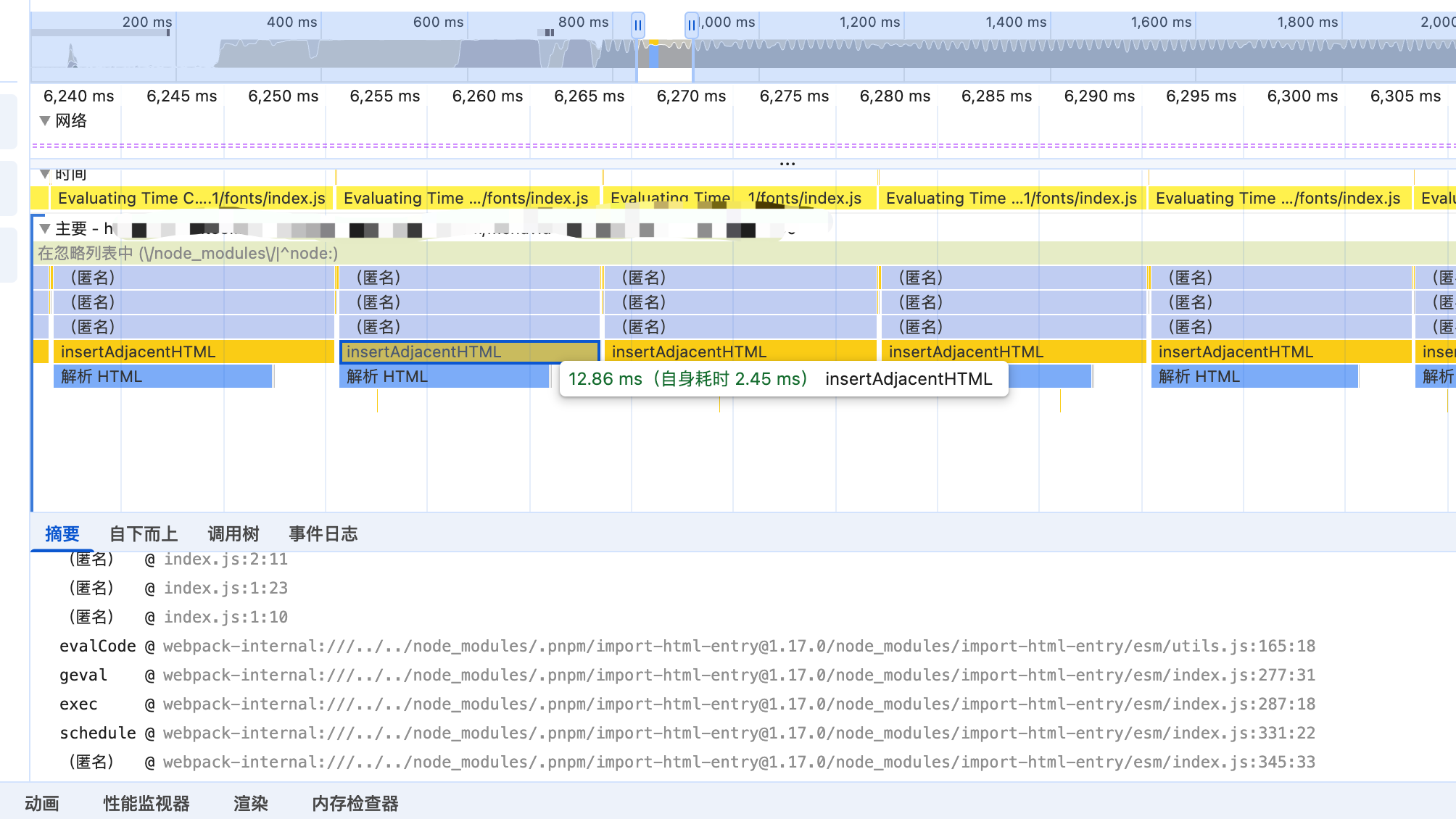Screen dimensions: 1456x819
Task: Click the three-dot track resizer handle
Action: tap(787, 164)
